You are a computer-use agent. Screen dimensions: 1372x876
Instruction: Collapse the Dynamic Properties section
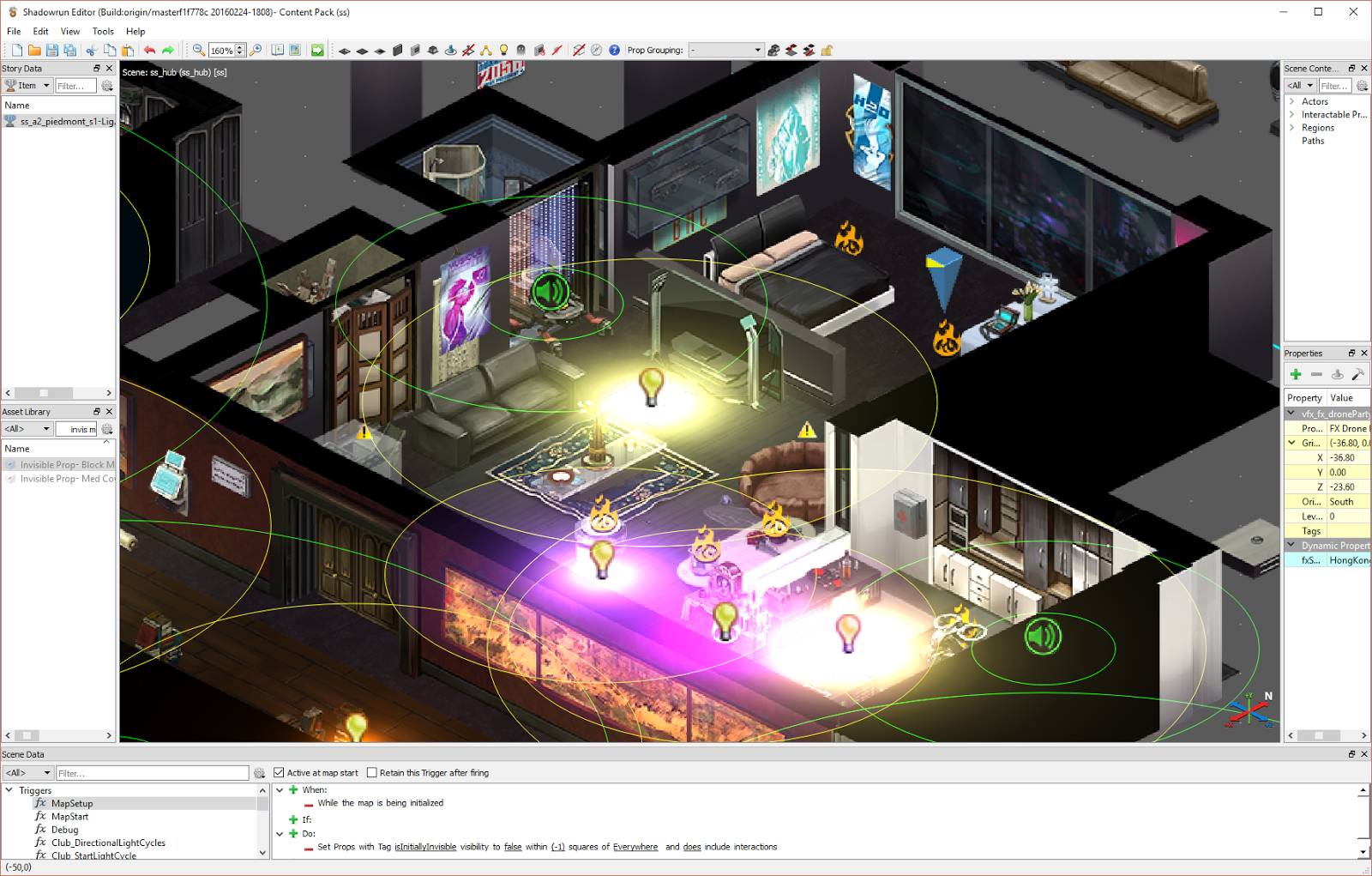tap(1291, 545)
